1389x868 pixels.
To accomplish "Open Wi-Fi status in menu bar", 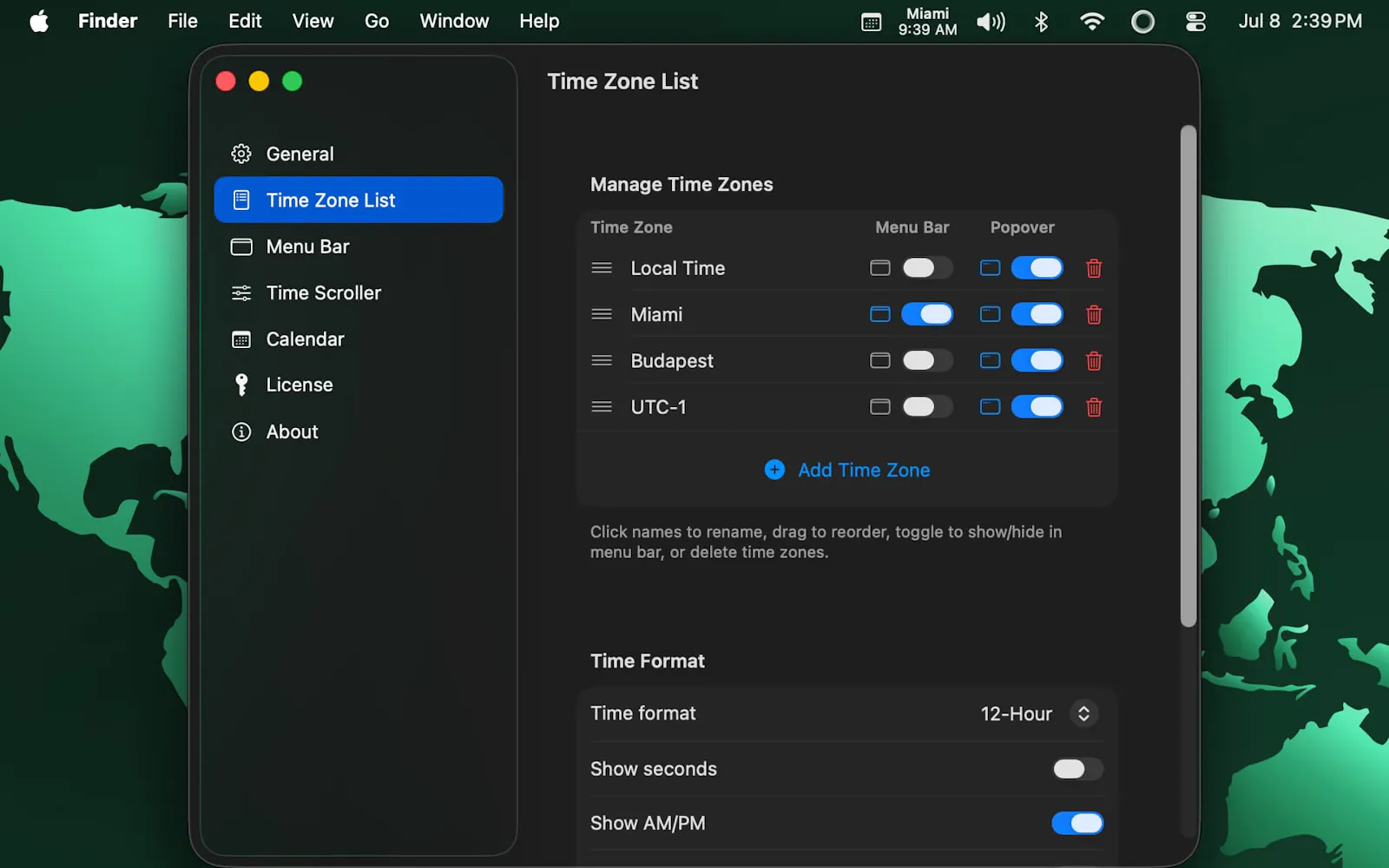I will 1092,22.
